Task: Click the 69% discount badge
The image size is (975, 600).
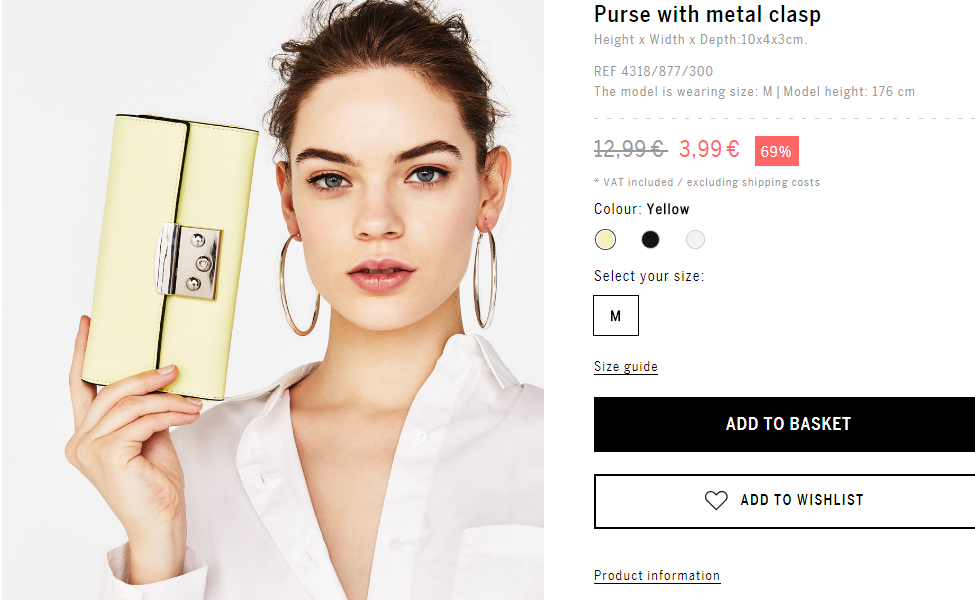Action: (777, 151)
